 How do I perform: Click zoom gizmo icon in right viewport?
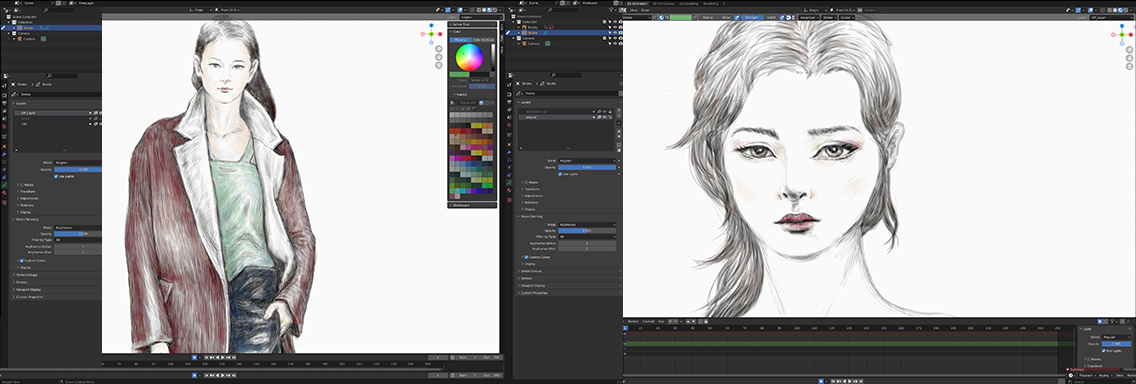coord(1129,50)
